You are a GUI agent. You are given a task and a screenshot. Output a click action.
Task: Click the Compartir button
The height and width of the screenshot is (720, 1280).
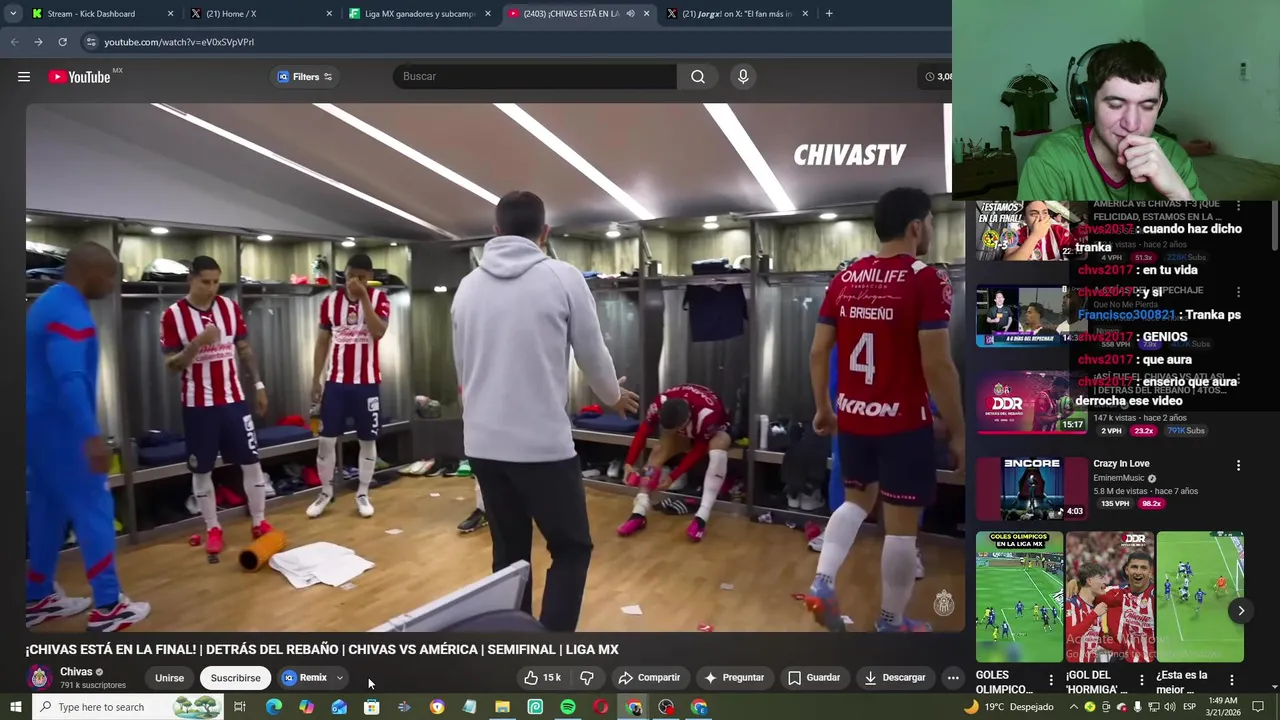coord(649,678)
